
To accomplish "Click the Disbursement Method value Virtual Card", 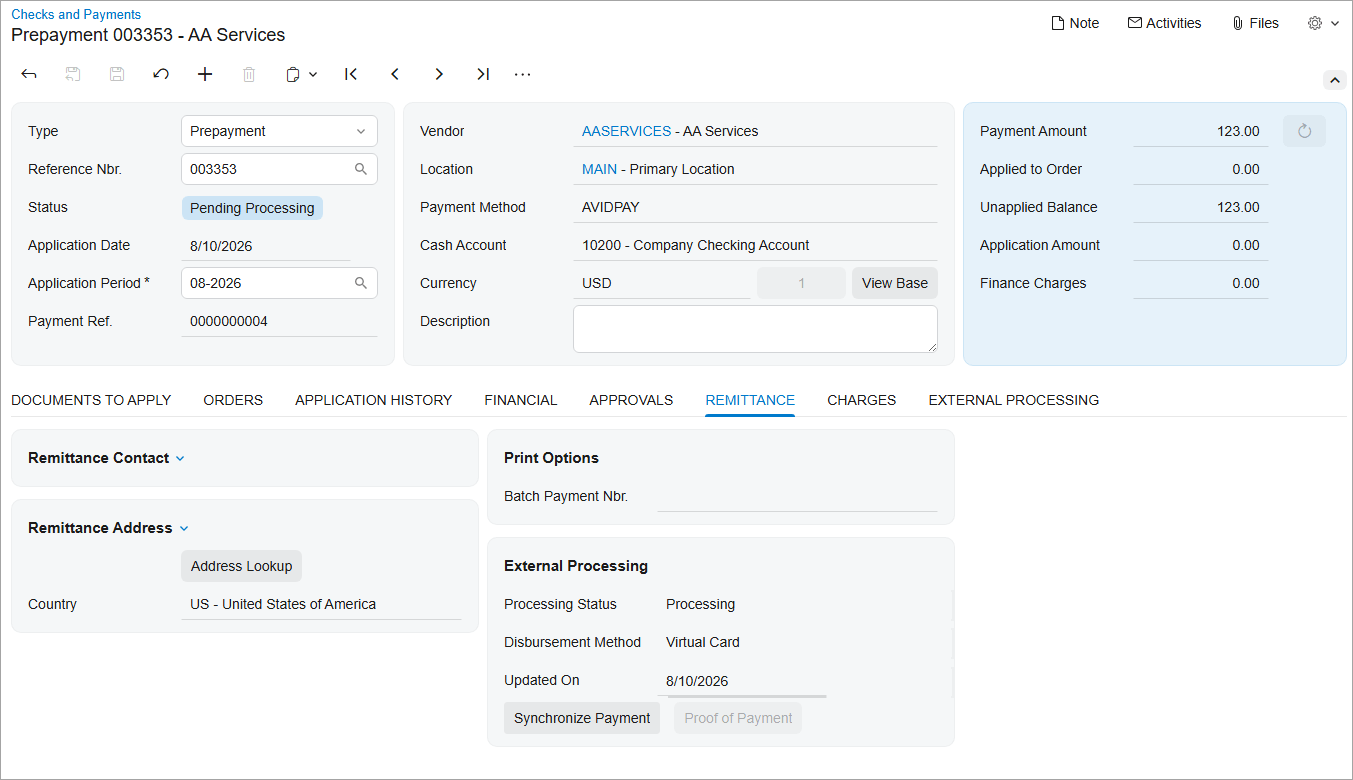I will click(x=703, y=642).
